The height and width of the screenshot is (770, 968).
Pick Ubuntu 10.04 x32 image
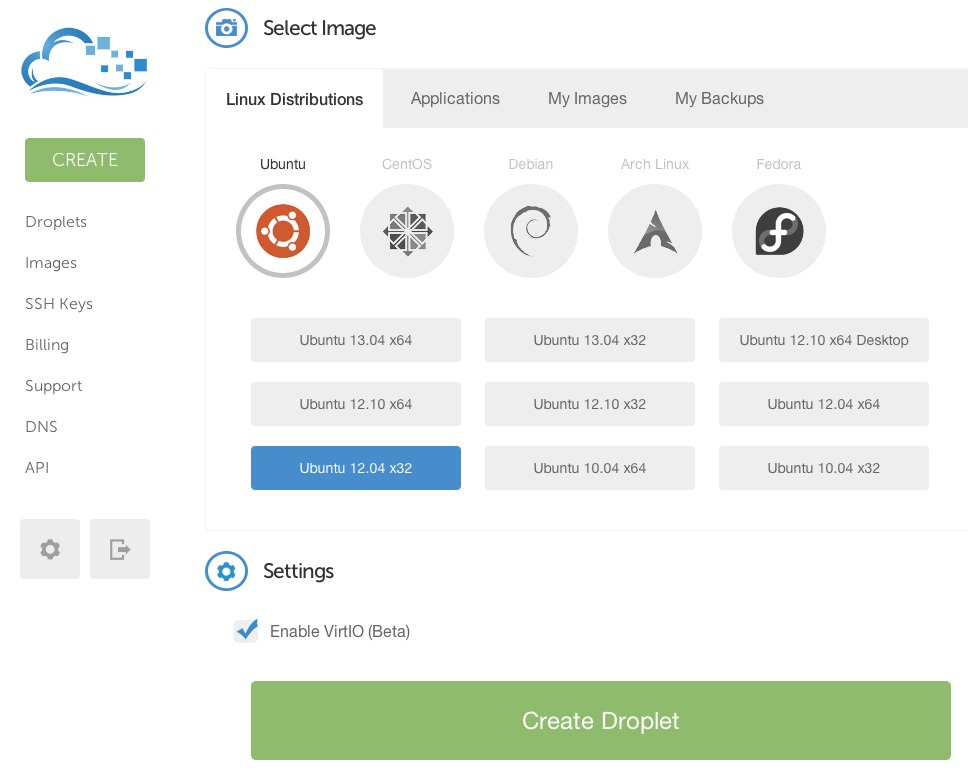click(x=824, y=468)
